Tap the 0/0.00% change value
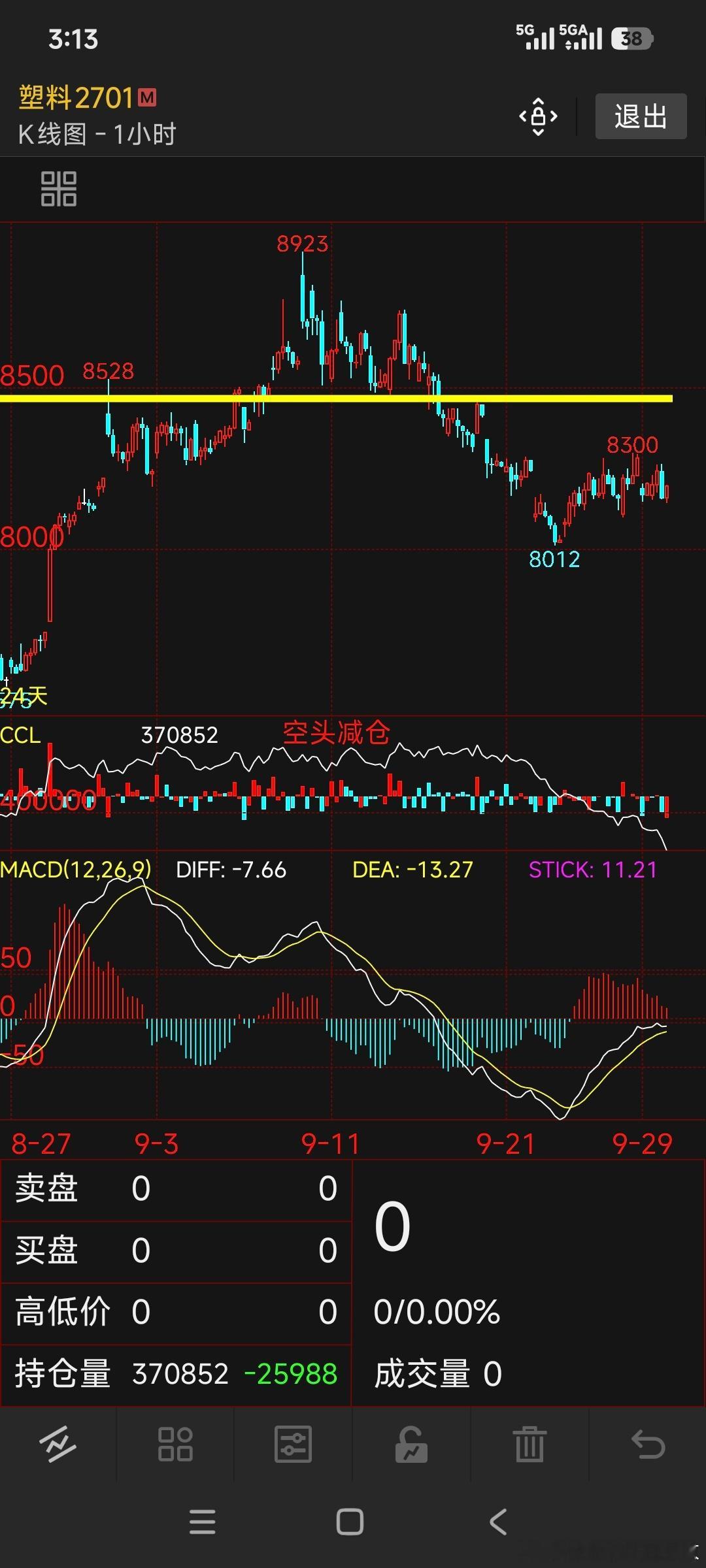The height and width of the screenshot is (1568, 706). [x=437, y=1312]
